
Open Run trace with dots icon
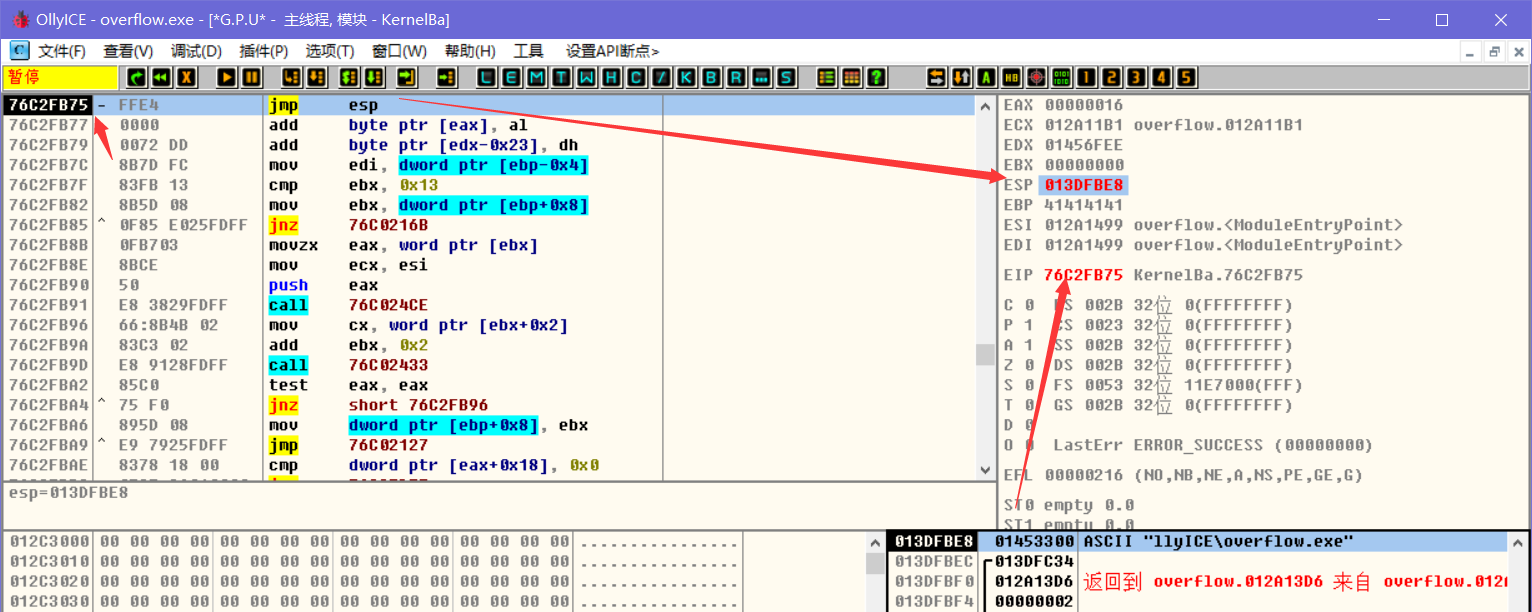(761, 77)
